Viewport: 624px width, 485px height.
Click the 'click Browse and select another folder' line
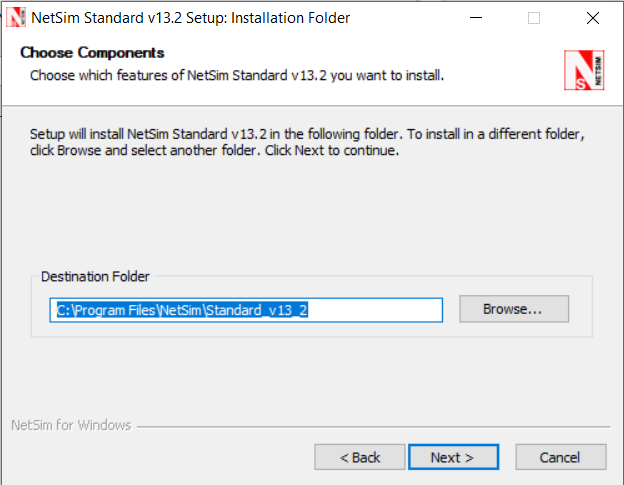215,151
